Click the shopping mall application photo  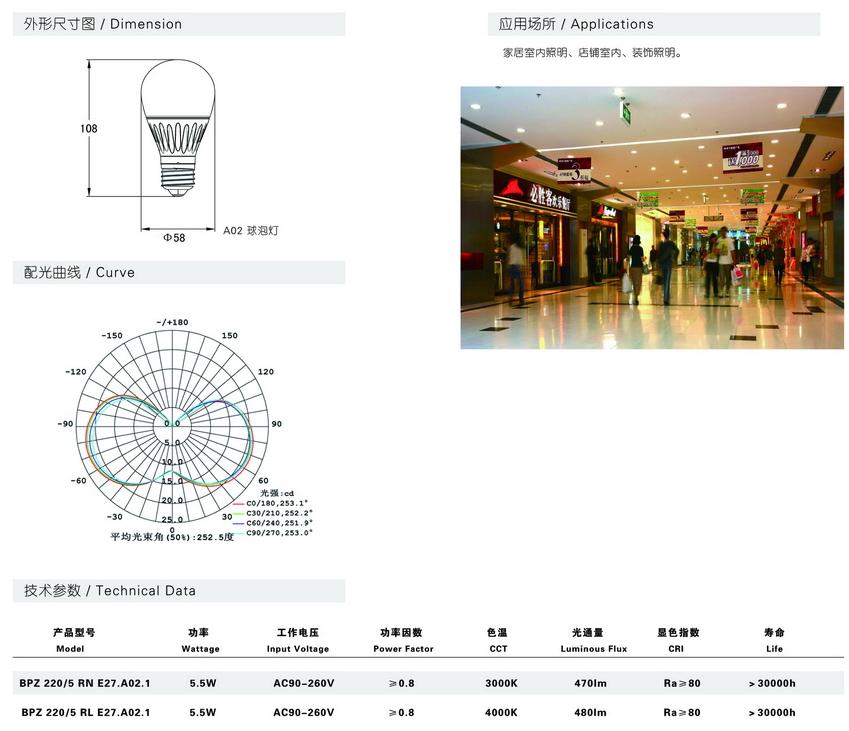(651, 217)
